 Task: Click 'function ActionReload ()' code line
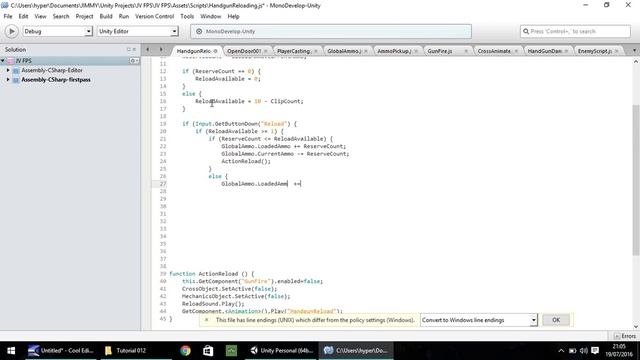point(211,274)
